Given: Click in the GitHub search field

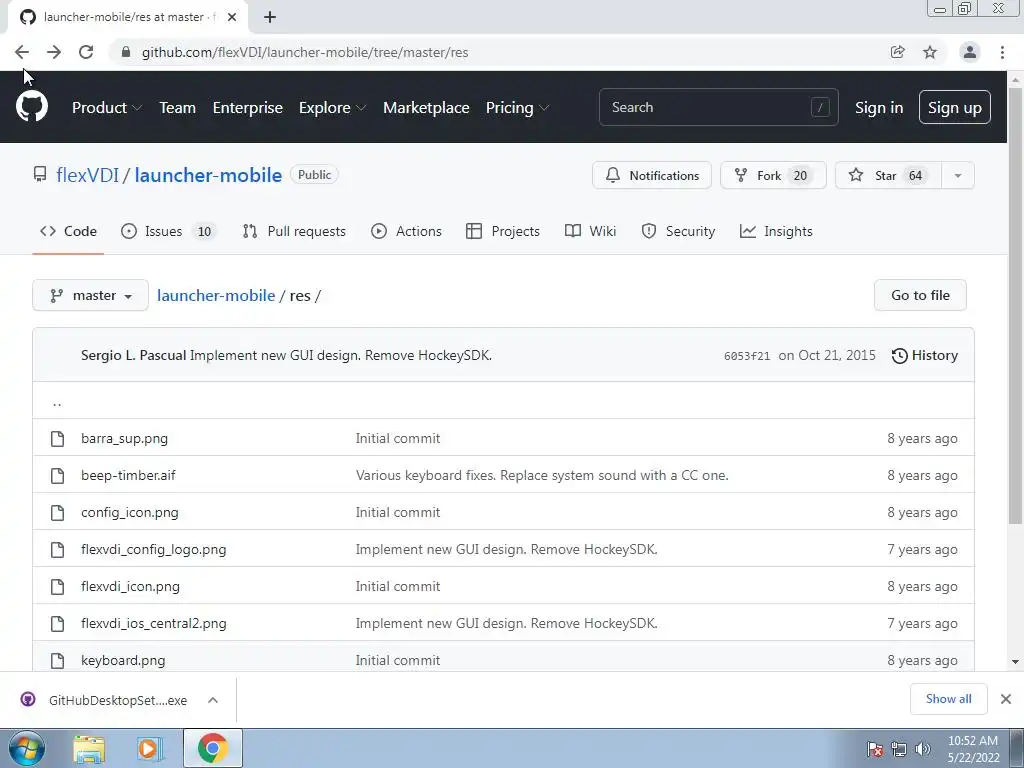Looking at the screenshot, I should [x=718, y=107].
